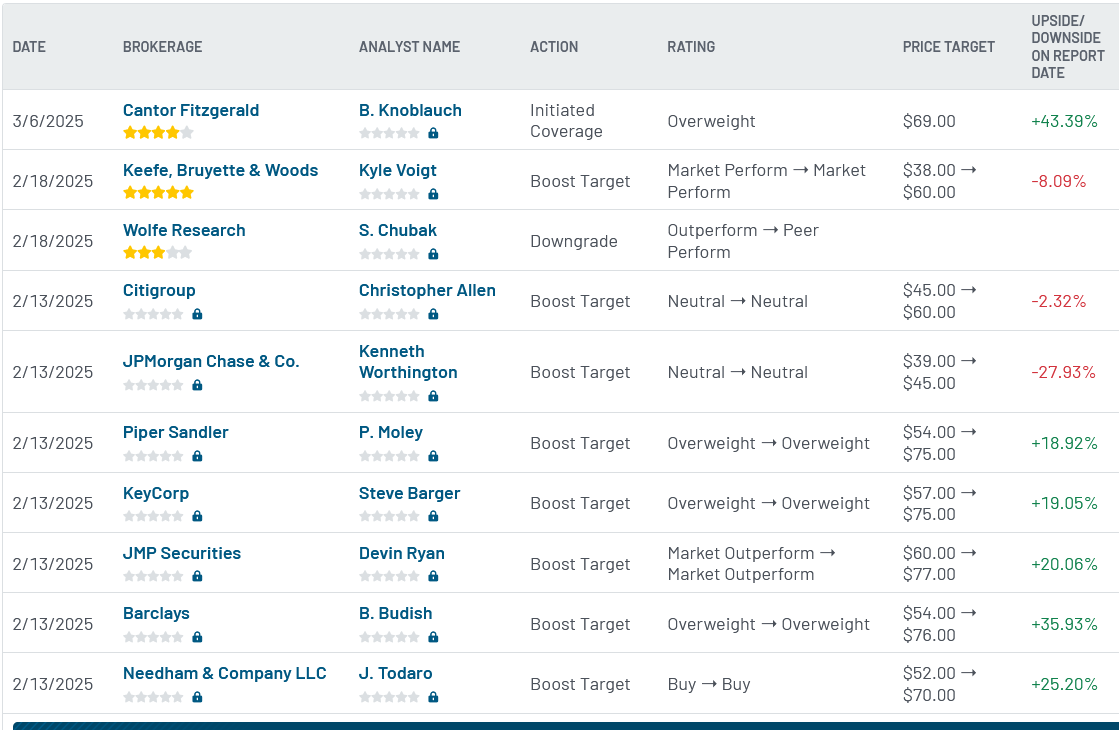1119x730 pixels.
Task: Click the DATE column header
Action: (29, 47)
